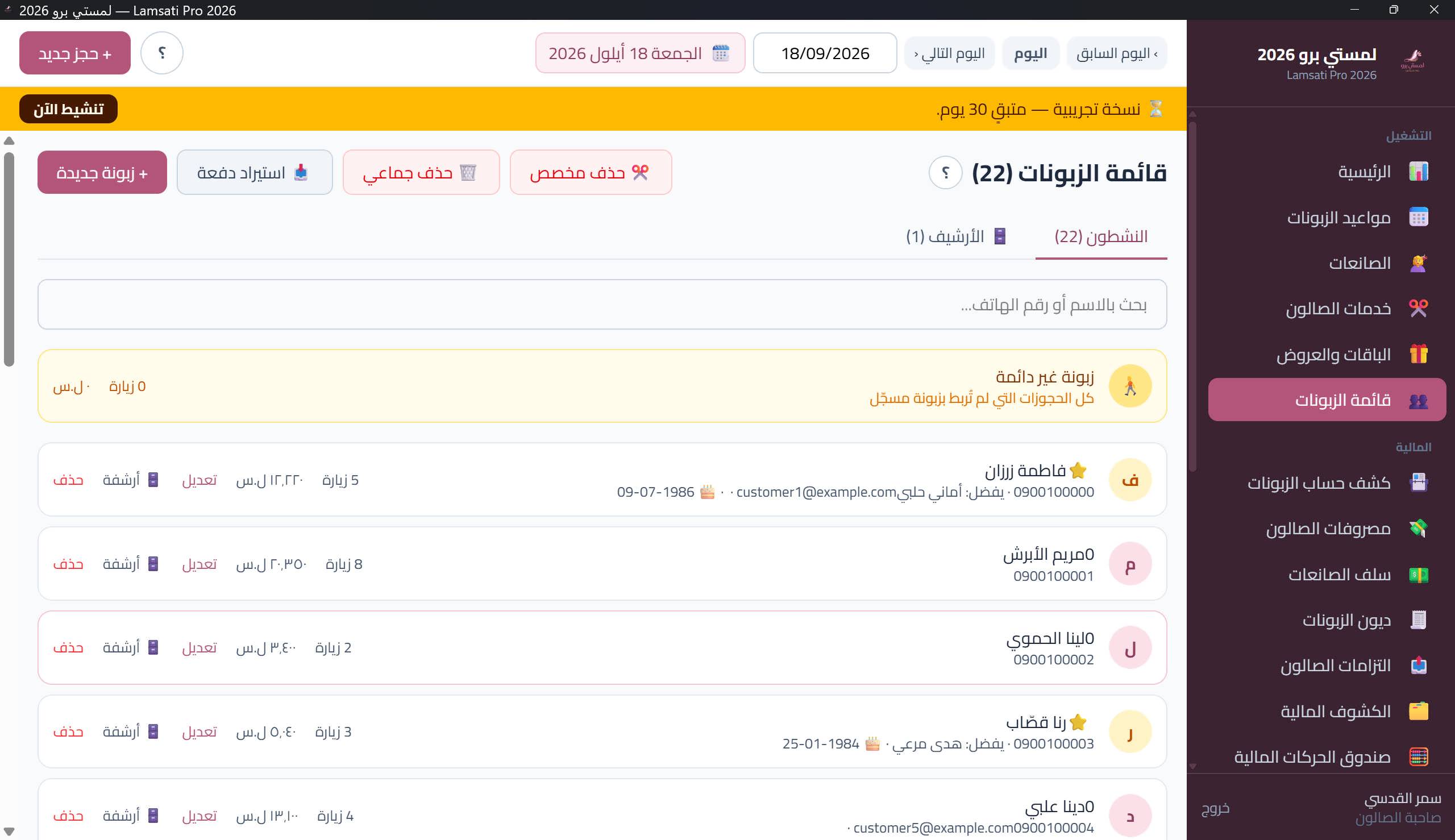The image size is (1455, 840).
Task: Click the Lamsati Pro logo in sidebar
Action: tap(1412, 60)
